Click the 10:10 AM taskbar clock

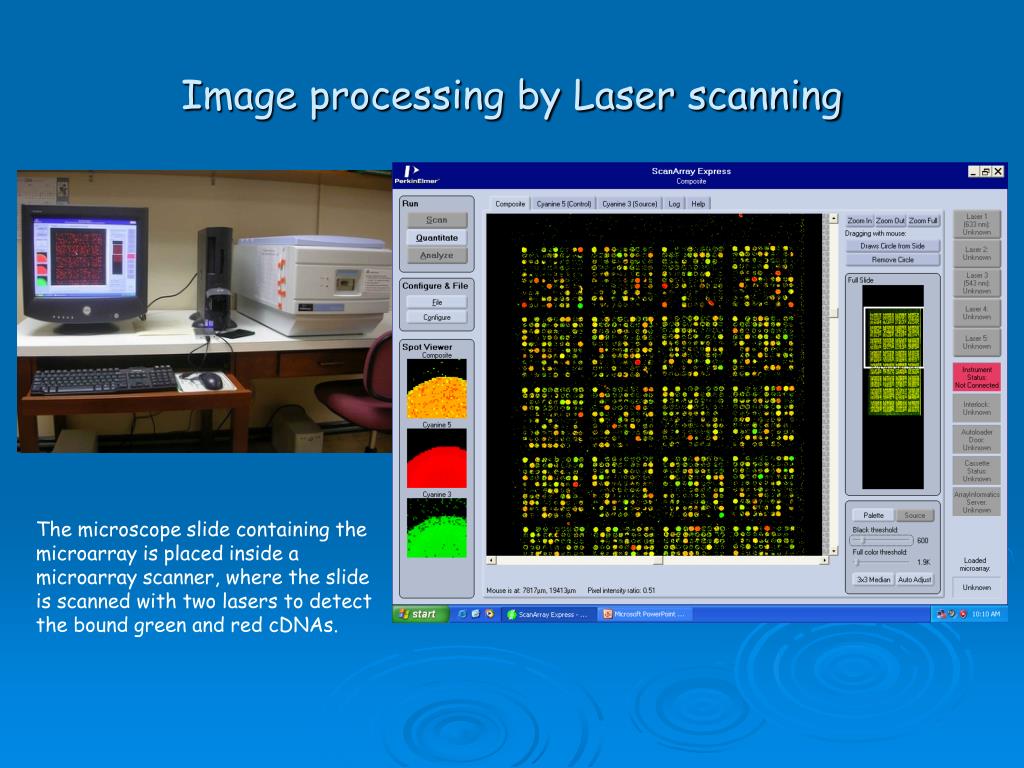point(985,614)
